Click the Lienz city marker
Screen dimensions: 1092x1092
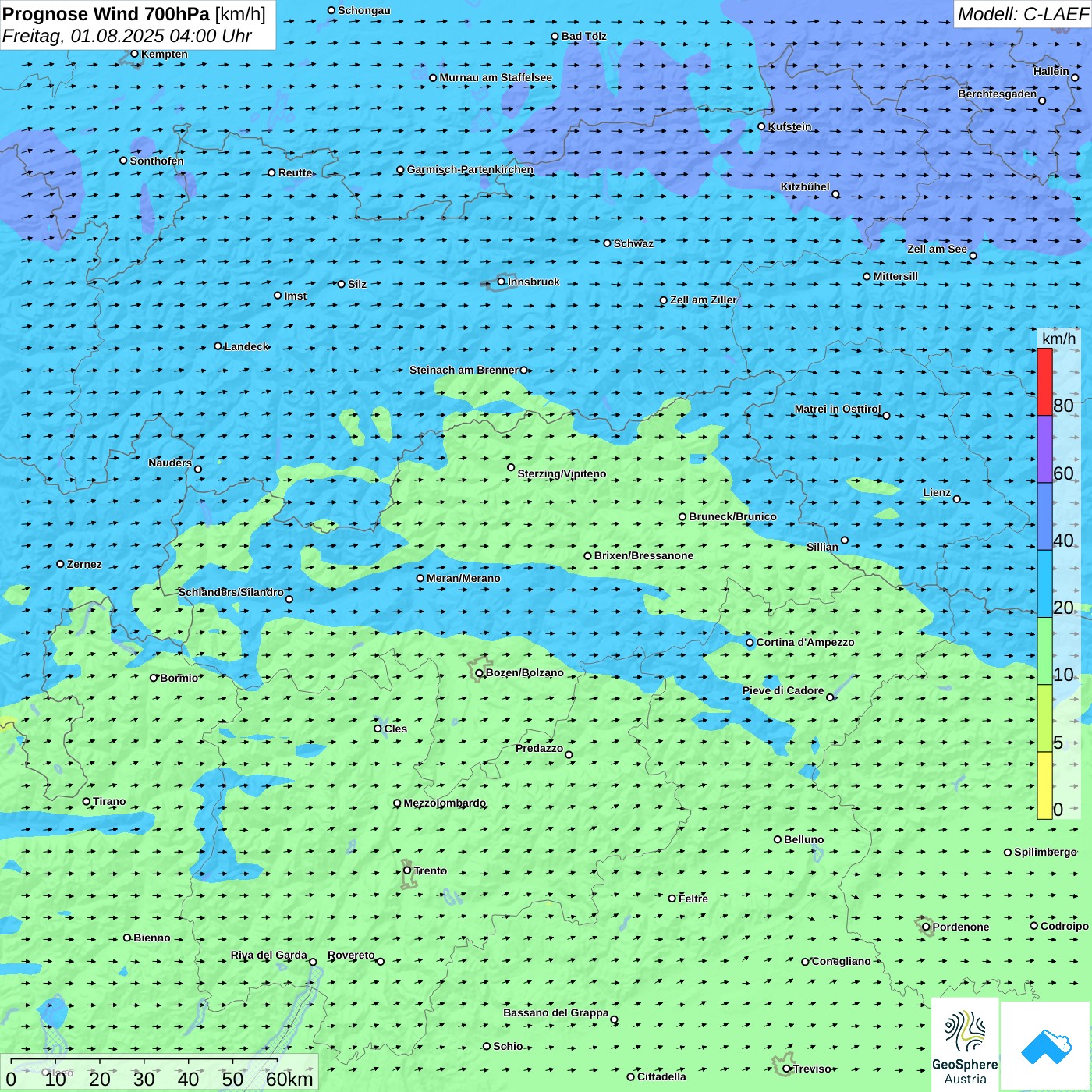pos(957,499)
